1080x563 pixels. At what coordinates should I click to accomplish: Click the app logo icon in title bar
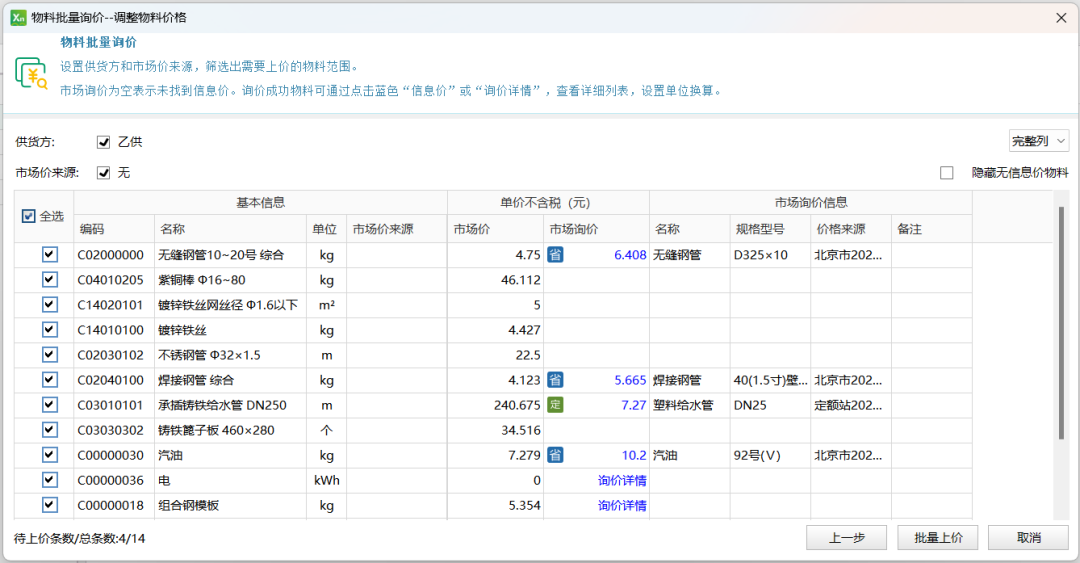[x=17, y=17]
